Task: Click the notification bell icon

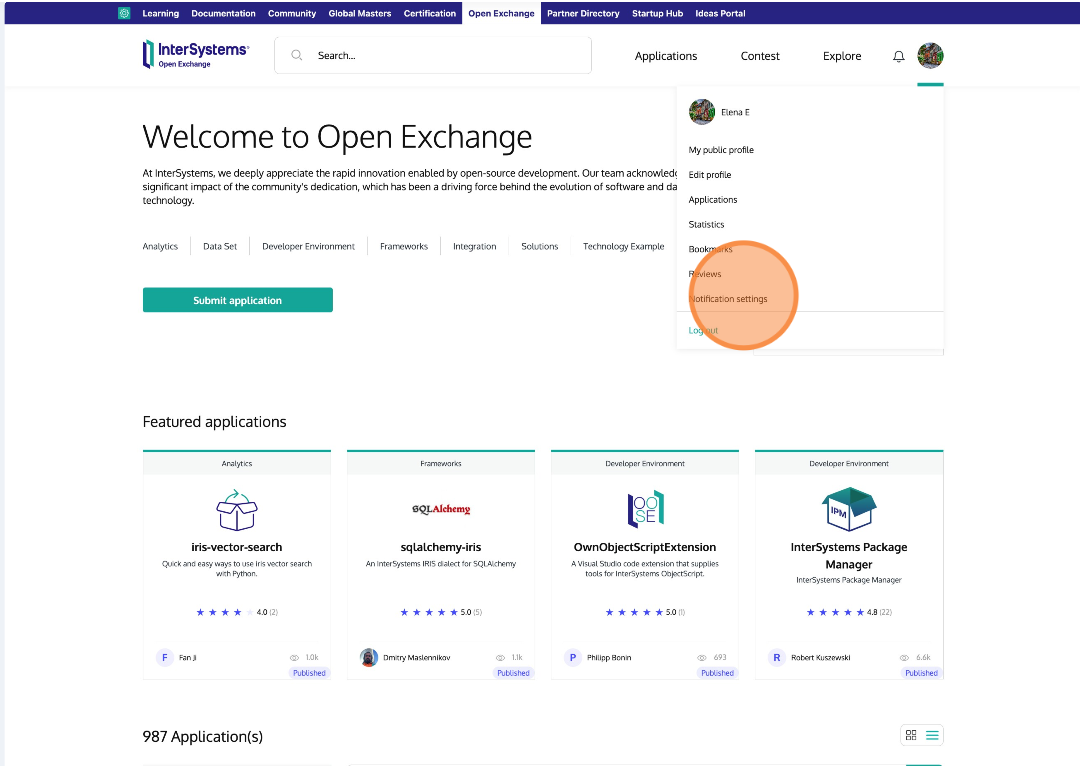Action: click(898, 57)
